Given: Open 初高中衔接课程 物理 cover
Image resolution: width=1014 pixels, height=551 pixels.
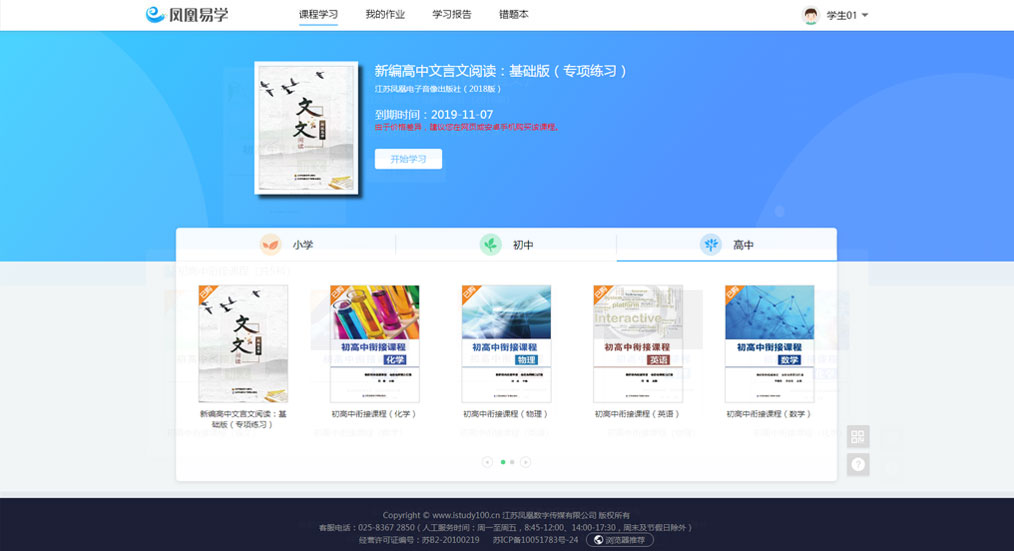Looking at the screenshot, I should [506, 343].
